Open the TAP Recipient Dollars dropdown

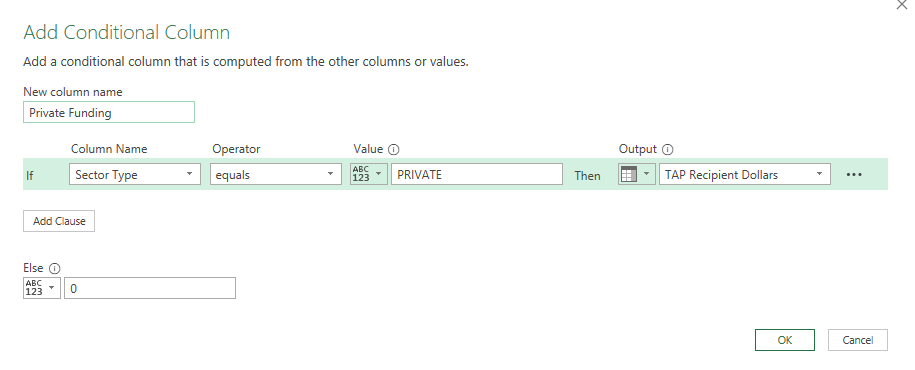tap(745, 174)
